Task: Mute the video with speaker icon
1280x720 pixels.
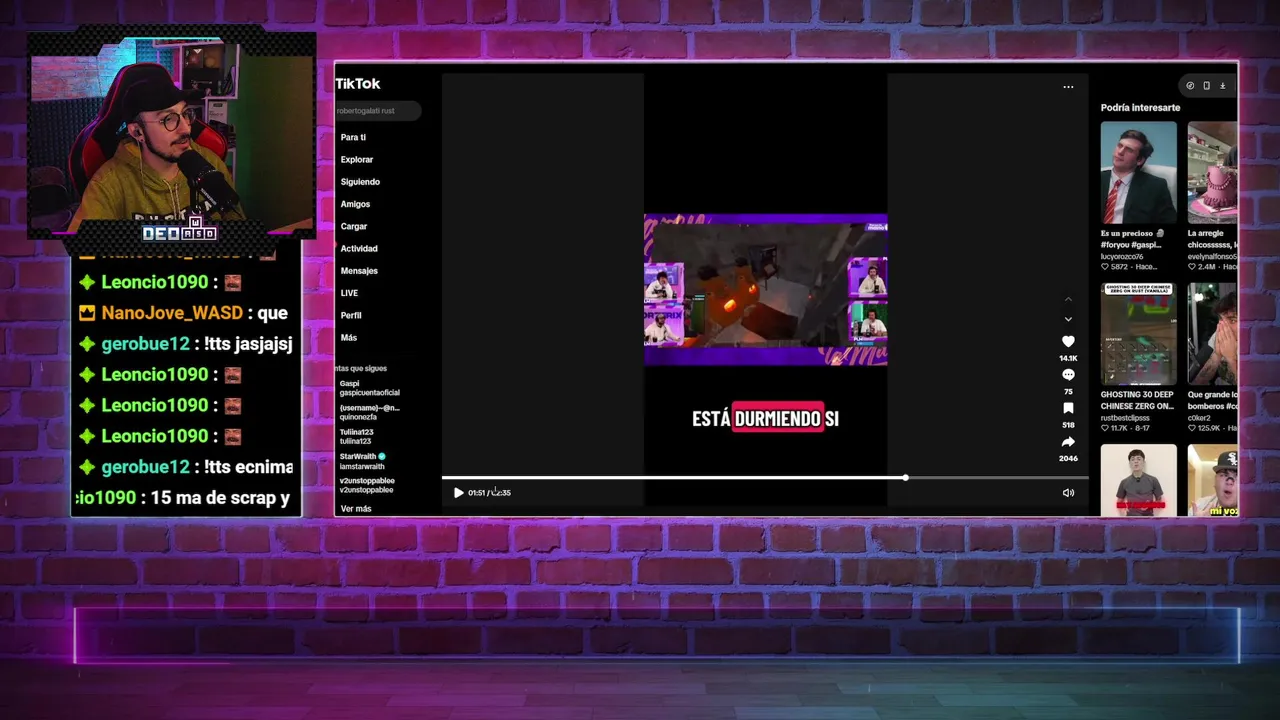Action: point(1068,492)
